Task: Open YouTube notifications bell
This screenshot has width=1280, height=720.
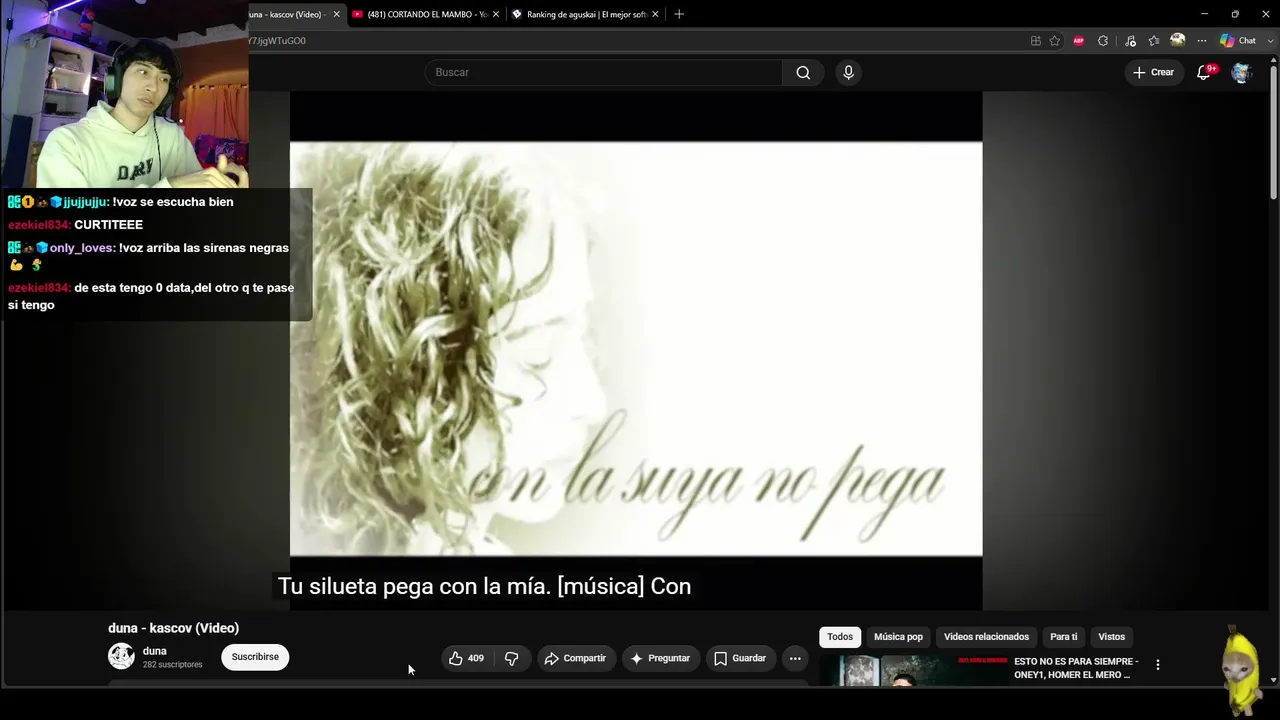Action: (1205, 72)
